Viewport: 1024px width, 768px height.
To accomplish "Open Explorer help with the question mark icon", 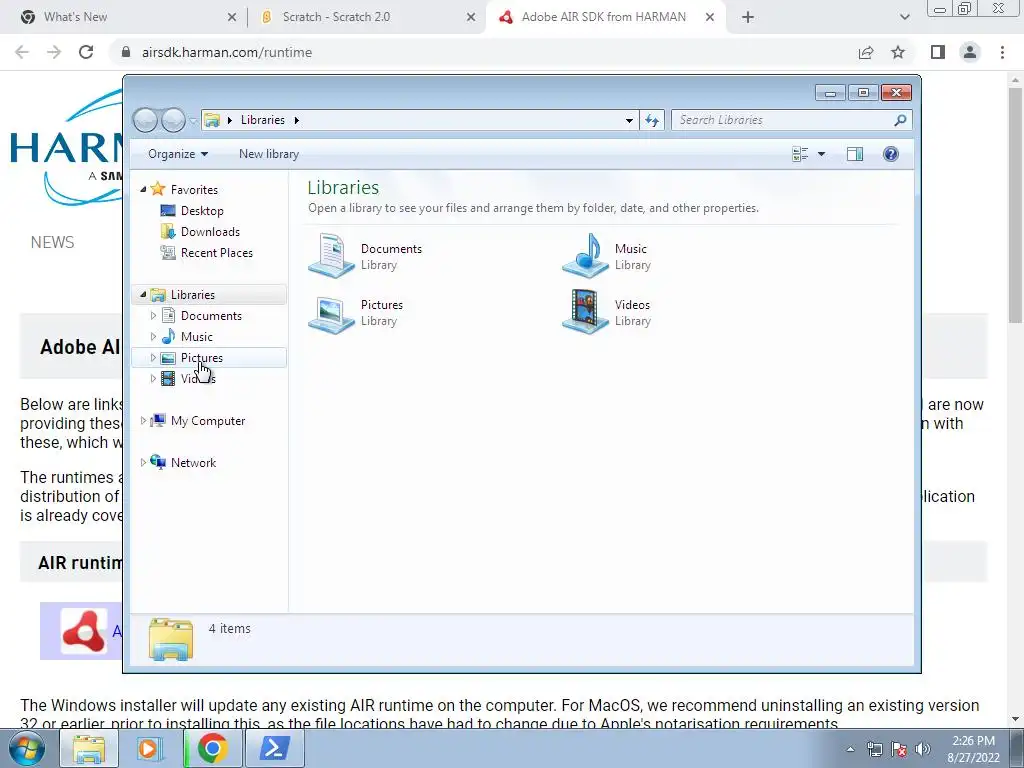I will (891, 154).
